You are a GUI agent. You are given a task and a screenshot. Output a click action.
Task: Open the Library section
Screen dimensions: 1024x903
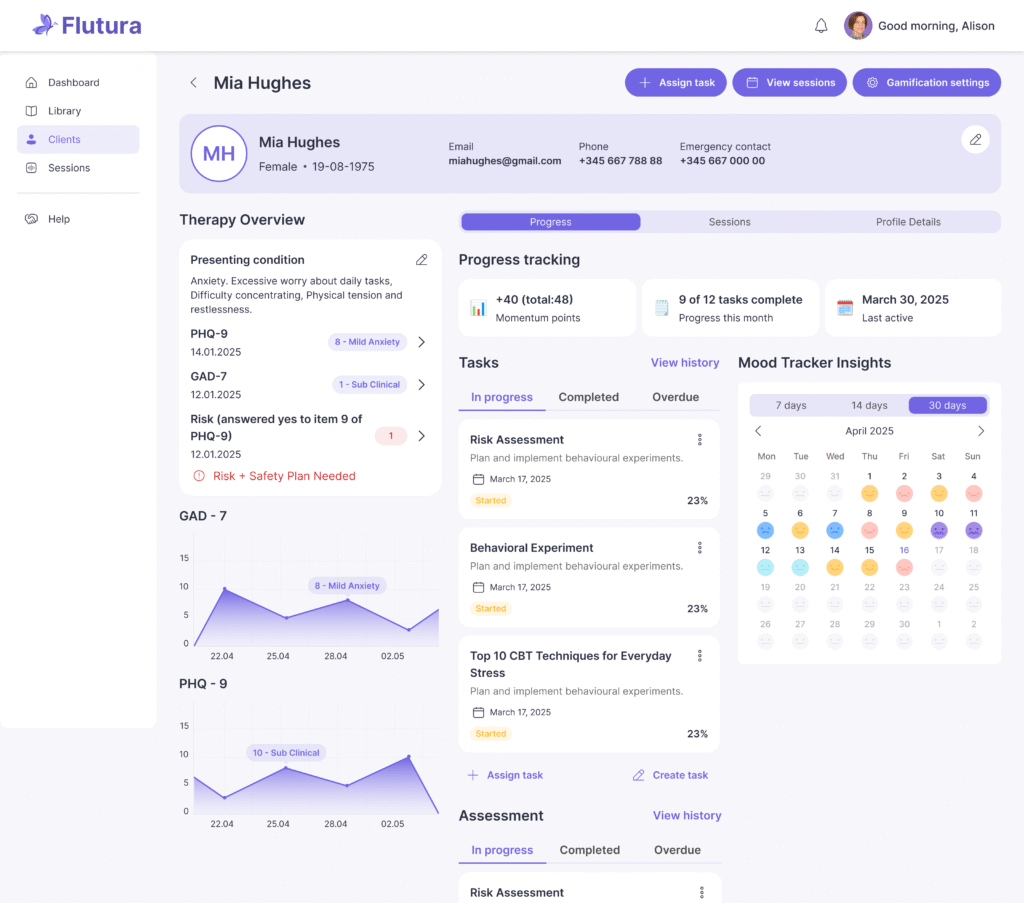coord(62,111)
